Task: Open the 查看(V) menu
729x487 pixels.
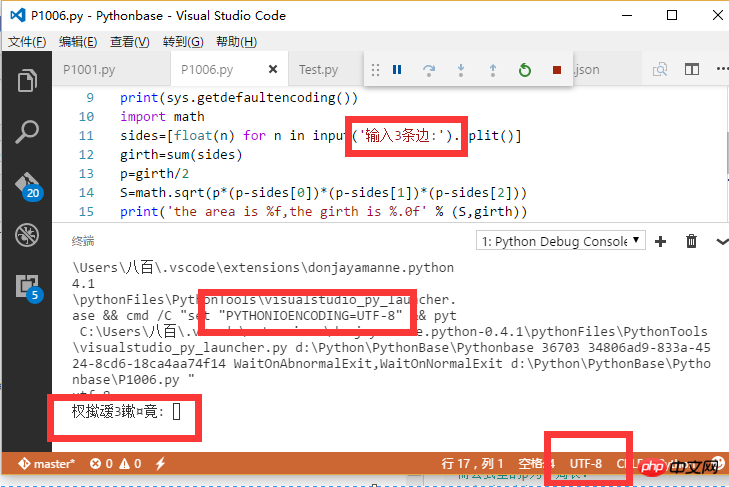Action: [130, 42]
